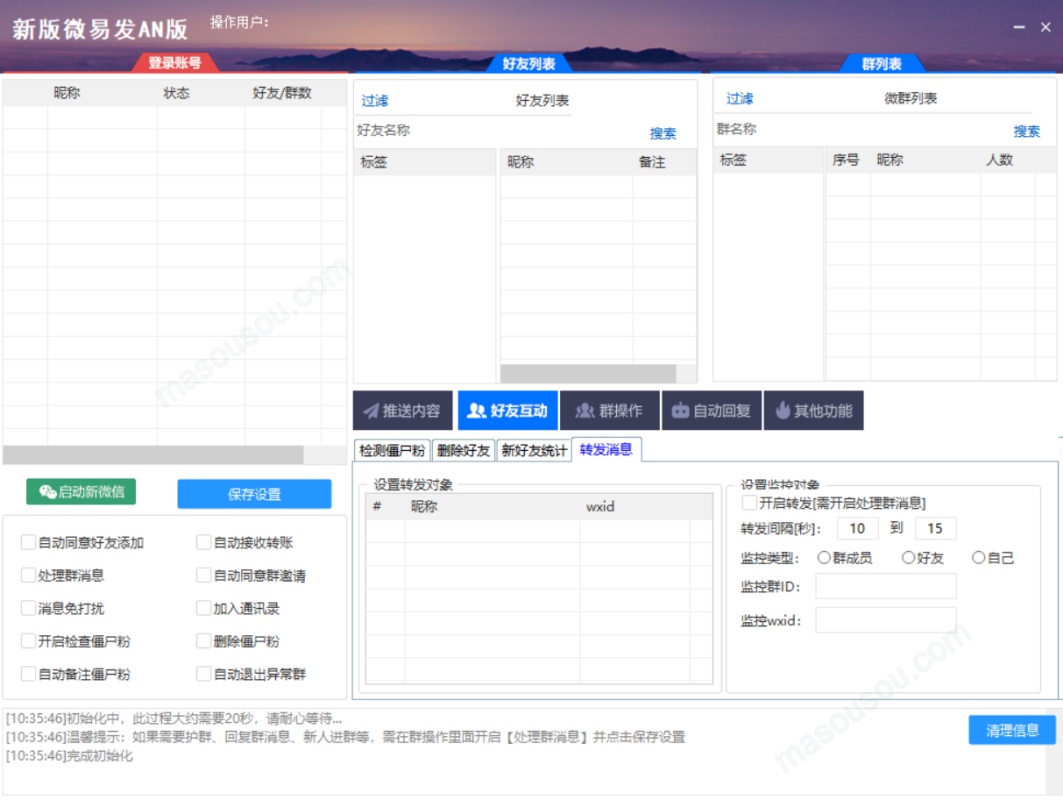The width and height of the screenshot is (1063, 800).
Task: Check the 加入通讯录 option
Action: click(x=203, y=608)
